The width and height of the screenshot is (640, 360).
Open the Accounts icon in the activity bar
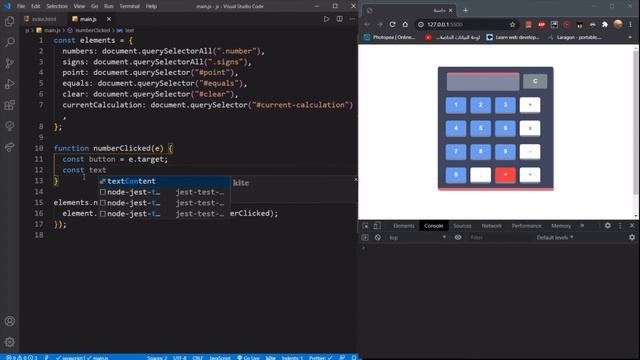click(x=9, y=321)
